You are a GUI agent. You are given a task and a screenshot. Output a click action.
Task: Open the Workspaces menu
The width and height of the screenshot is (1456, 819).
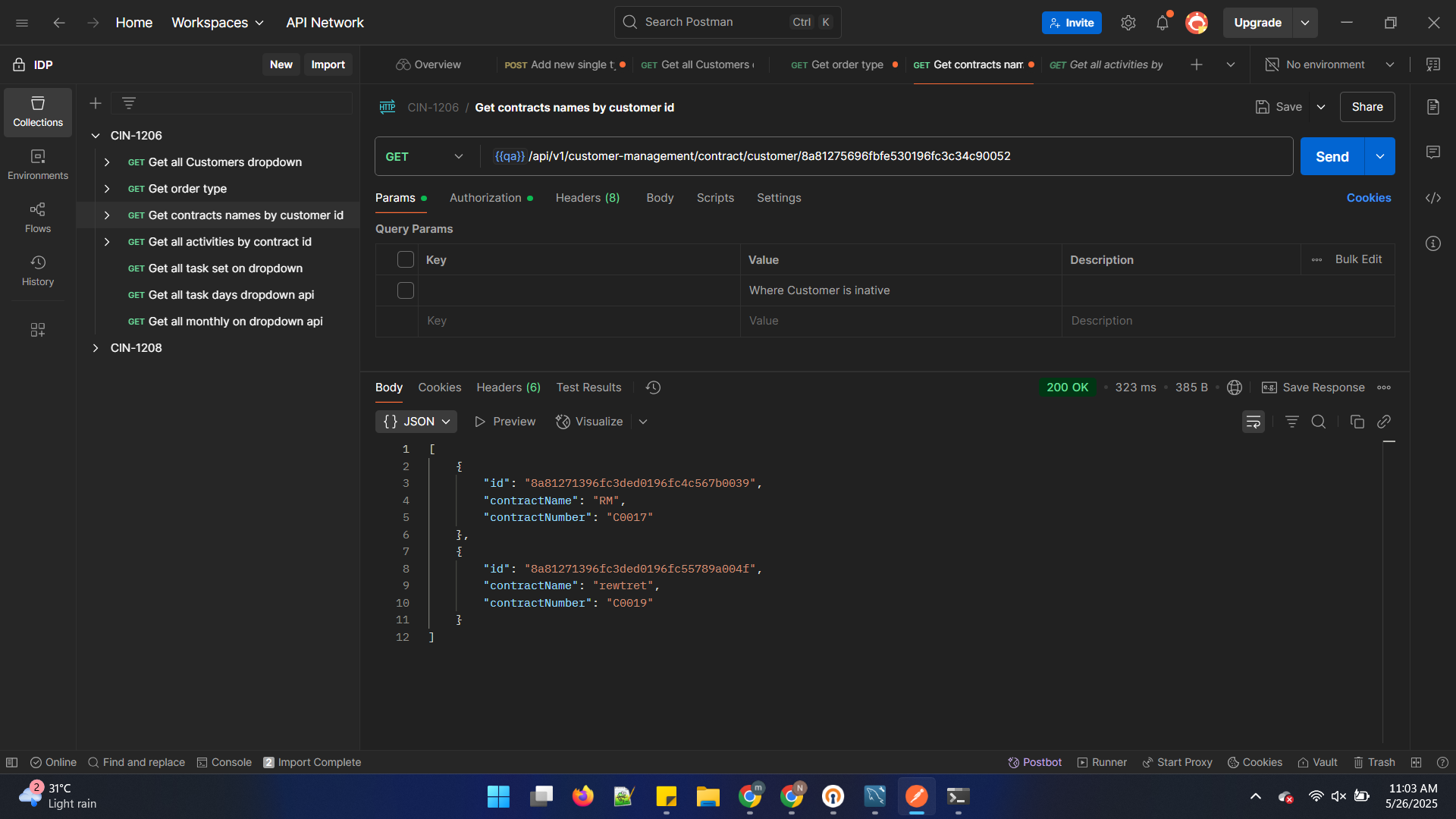[218, 23]
